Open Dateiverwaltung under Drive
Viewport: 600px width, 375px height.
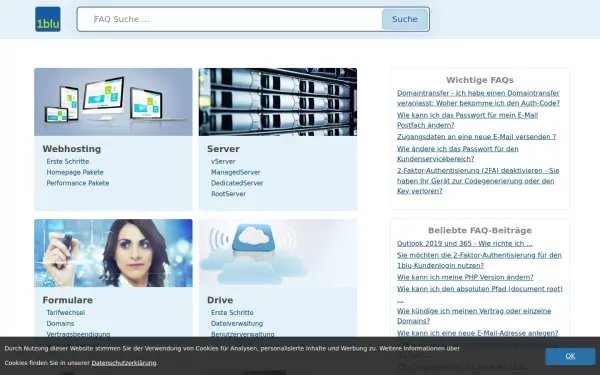click(237, 323)
